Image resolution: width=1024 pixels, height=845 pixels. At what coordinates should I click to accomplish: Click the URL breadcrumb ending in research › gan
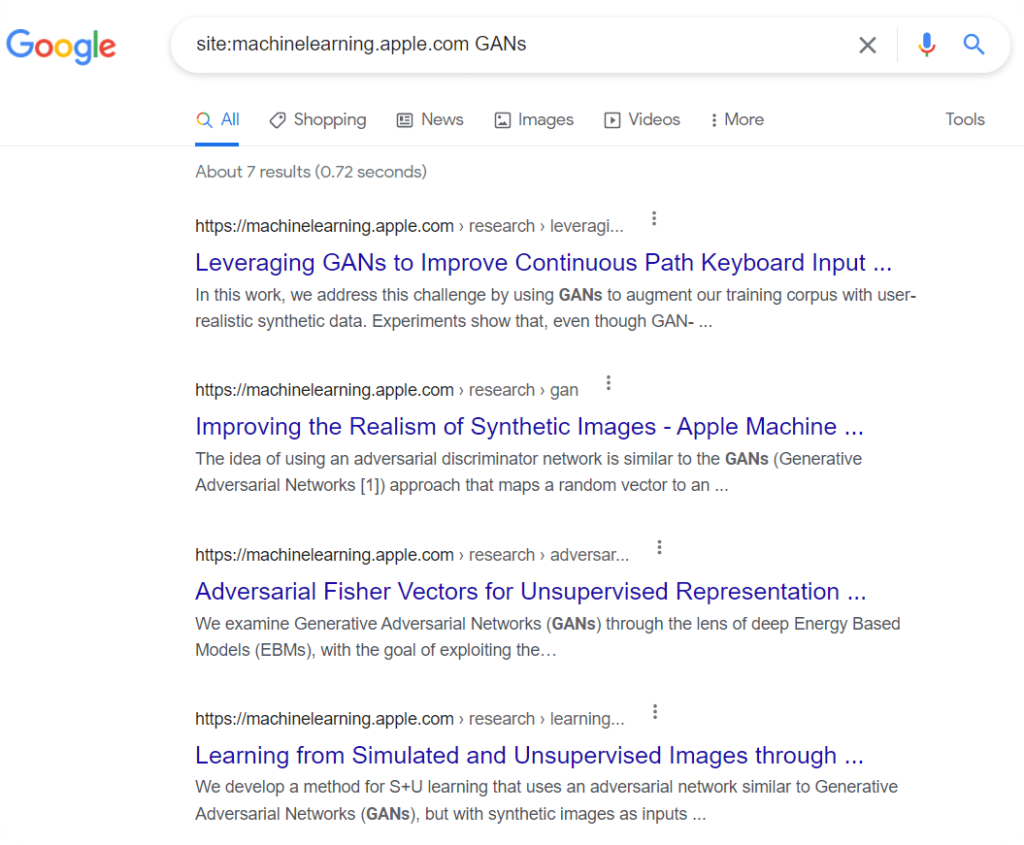tap(387, 390)
